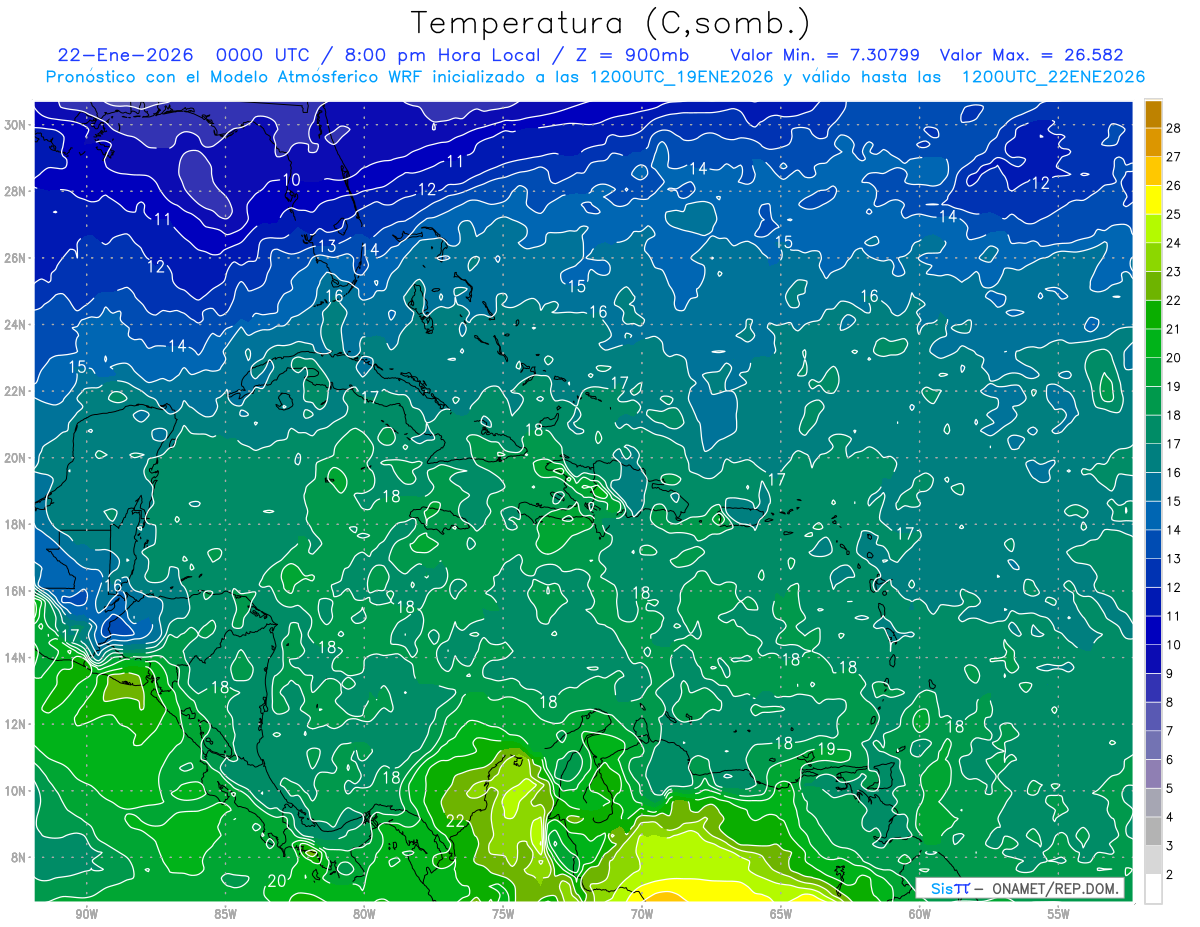This screenshot has width=1200, height=927.
Task: Select the "22-Ene-2026" forecast date text
Action: point(125,55)
